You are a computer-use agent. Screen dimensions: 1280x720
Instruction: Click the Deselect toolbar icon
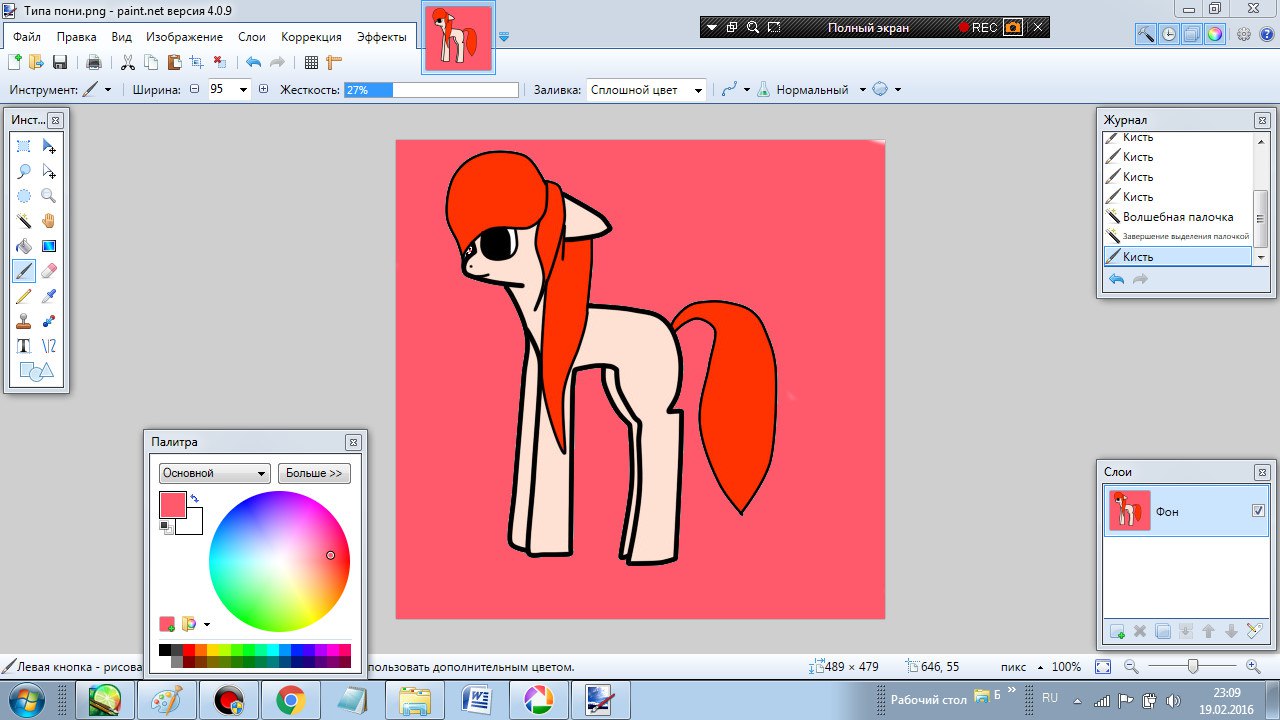tap(219, 62)
